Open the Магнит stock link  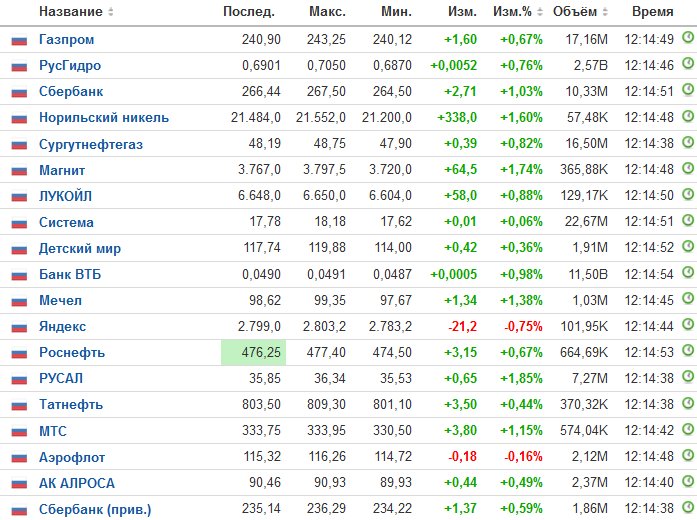pyautogui.click(x=62, y=170)
